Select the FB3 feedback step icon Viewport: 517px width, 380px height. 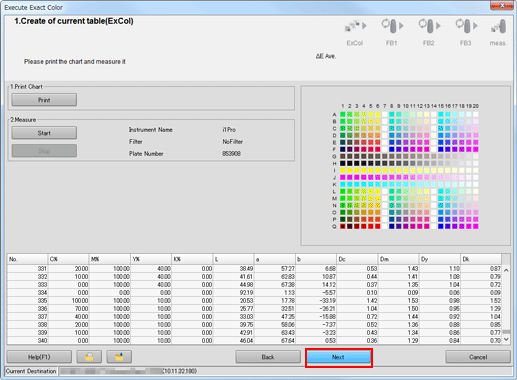[466, 26]
